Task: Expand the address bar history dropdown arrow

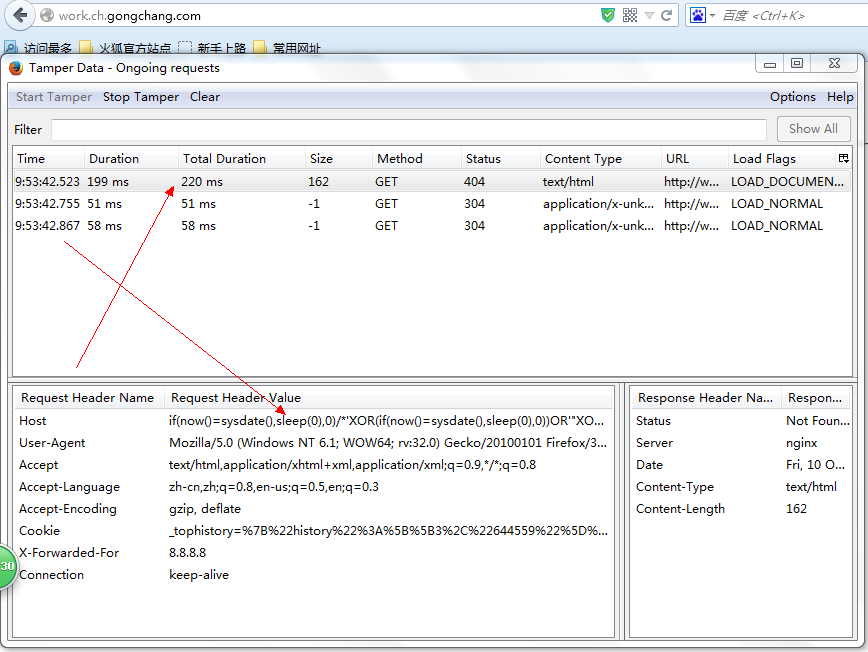Action: coord(649,15)
